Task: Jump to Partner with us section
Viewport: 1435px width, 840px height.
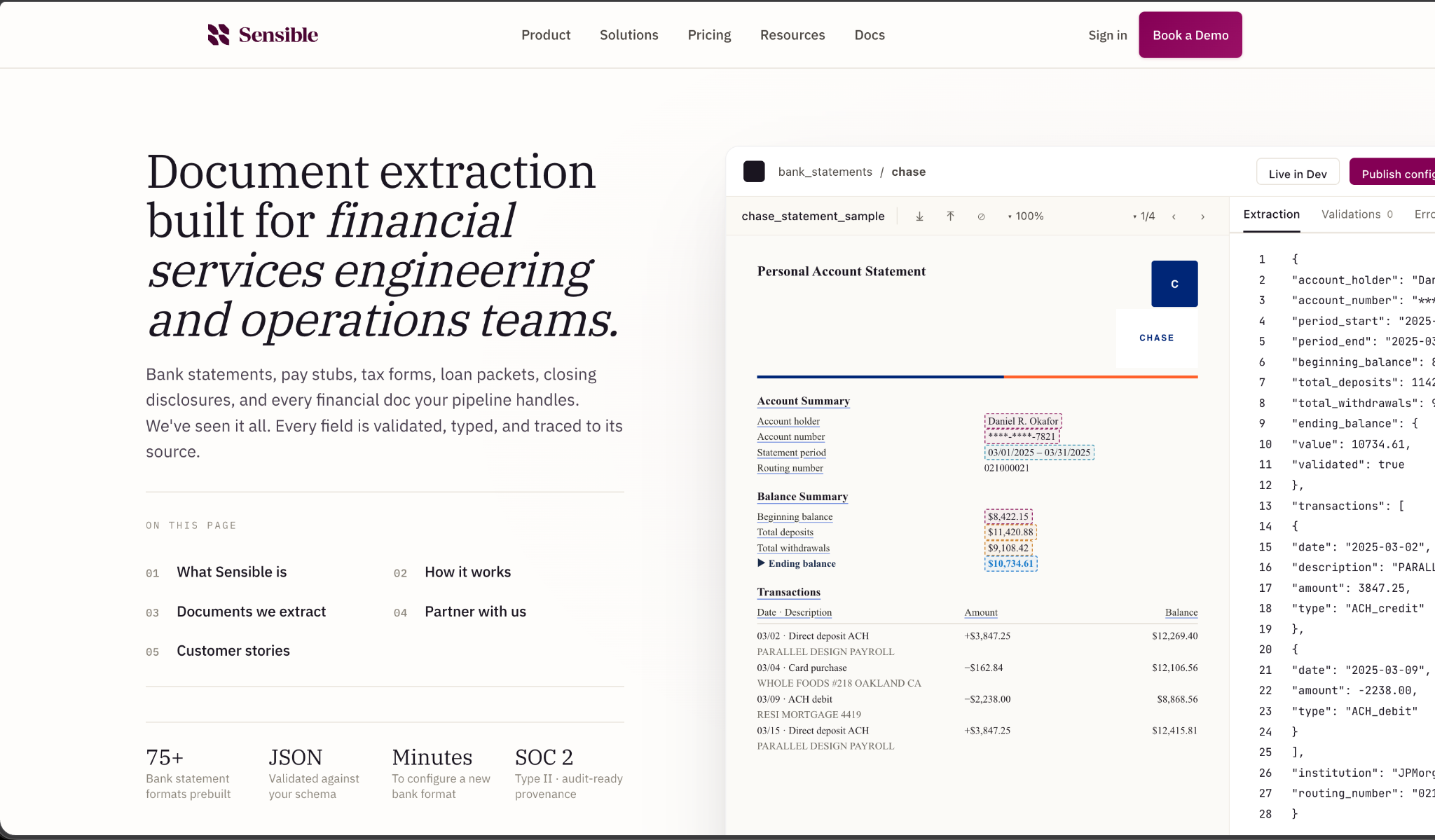Action: coord(475,612)
